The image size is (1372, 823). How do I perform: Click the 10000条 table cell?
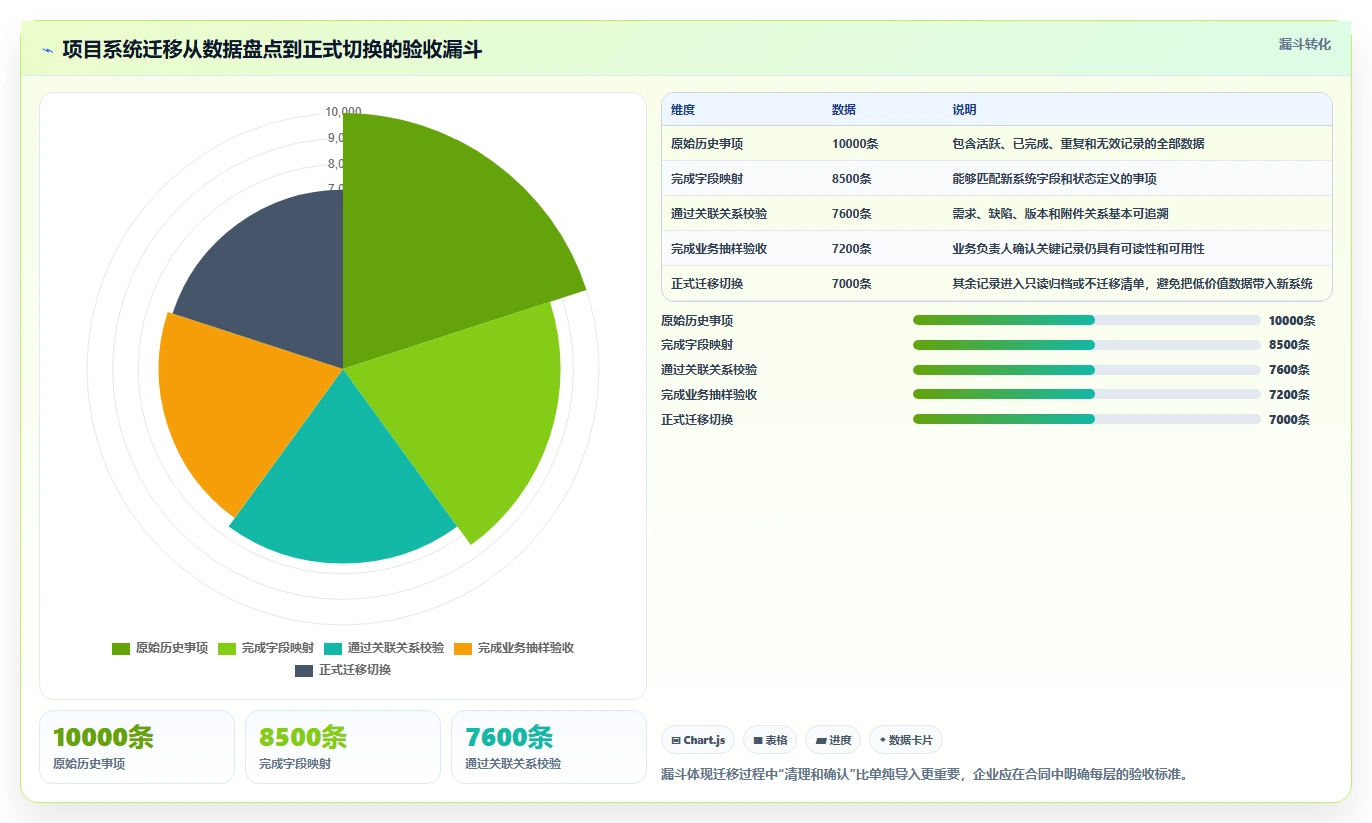[855, 144]
